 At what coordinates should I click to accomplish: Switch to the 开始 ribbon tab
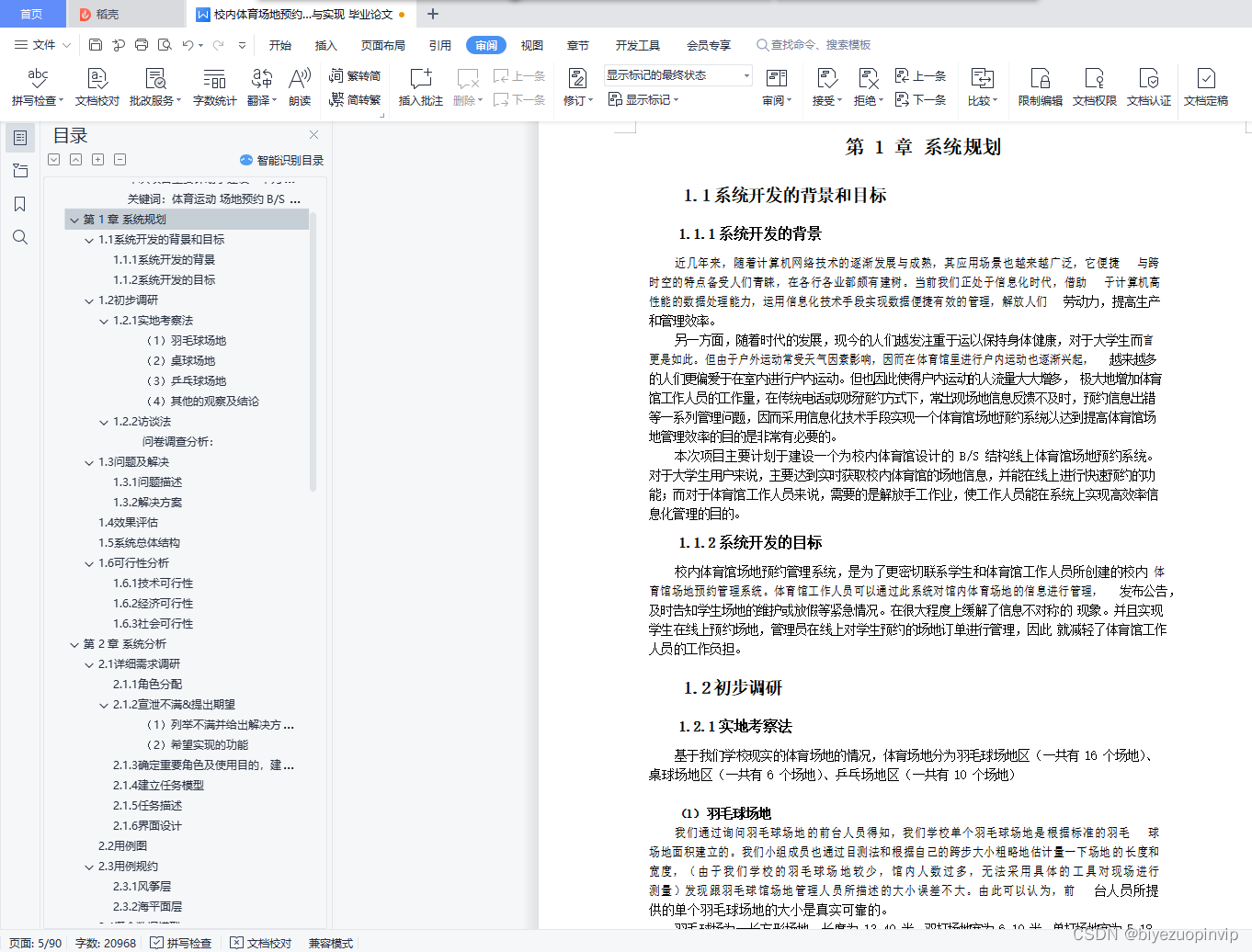point(280,45)
